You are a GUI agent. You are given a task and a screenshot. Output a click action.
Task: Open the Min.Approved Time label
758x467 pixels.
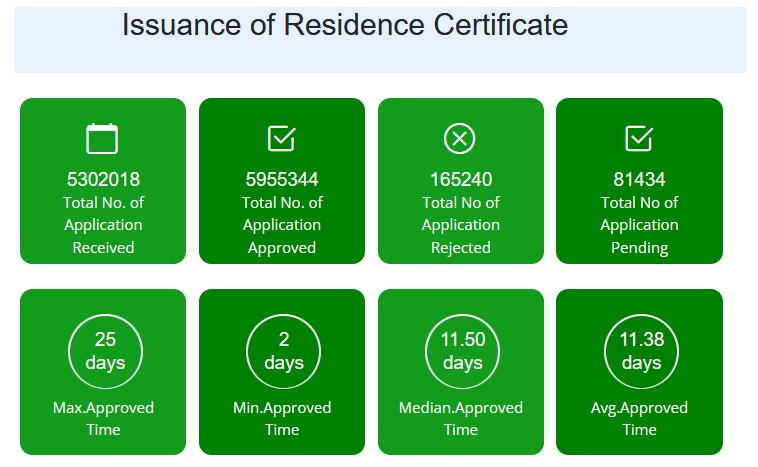tap(282, 418)
